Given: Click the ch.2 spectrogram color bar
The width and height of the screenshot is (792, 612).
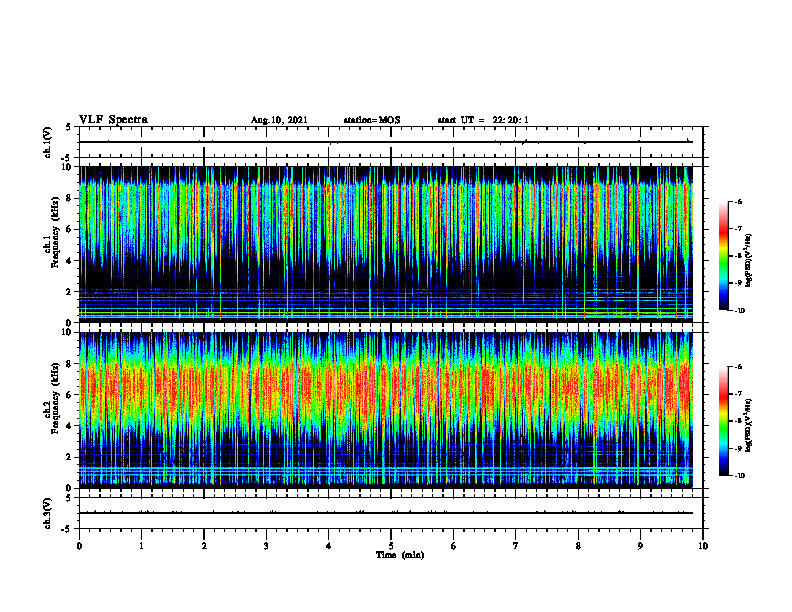Looking at the screenshot, I should [723, 421].
